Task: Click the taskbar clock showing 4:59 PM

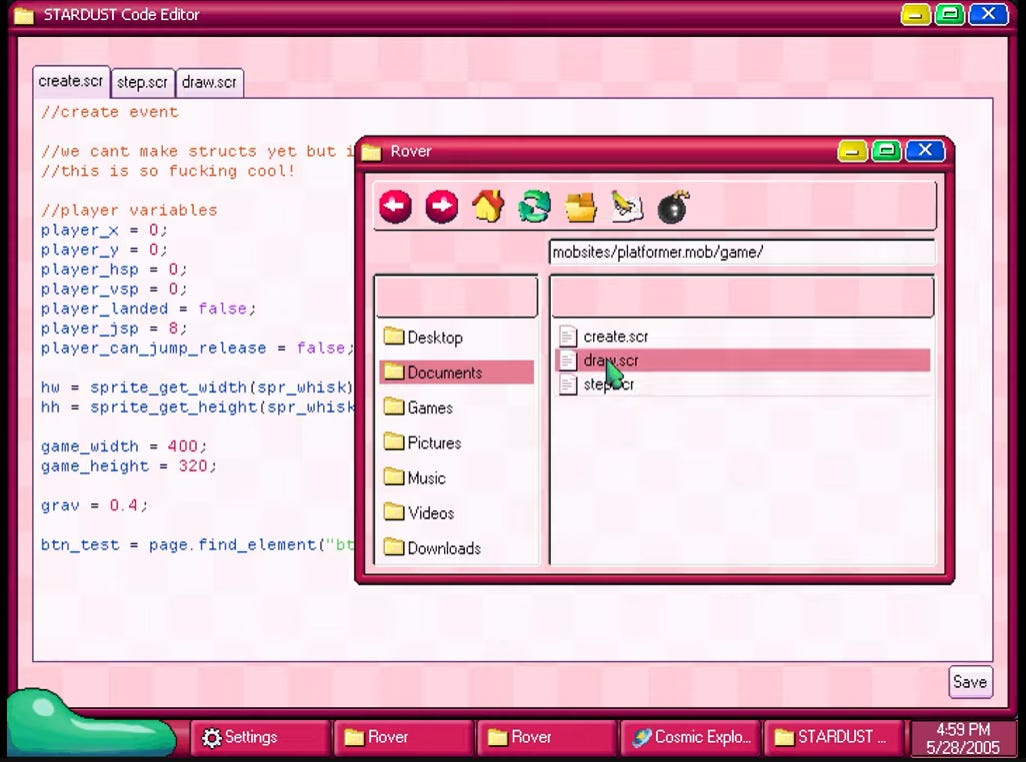Action: pyautogui.click(x=963, y=738)
